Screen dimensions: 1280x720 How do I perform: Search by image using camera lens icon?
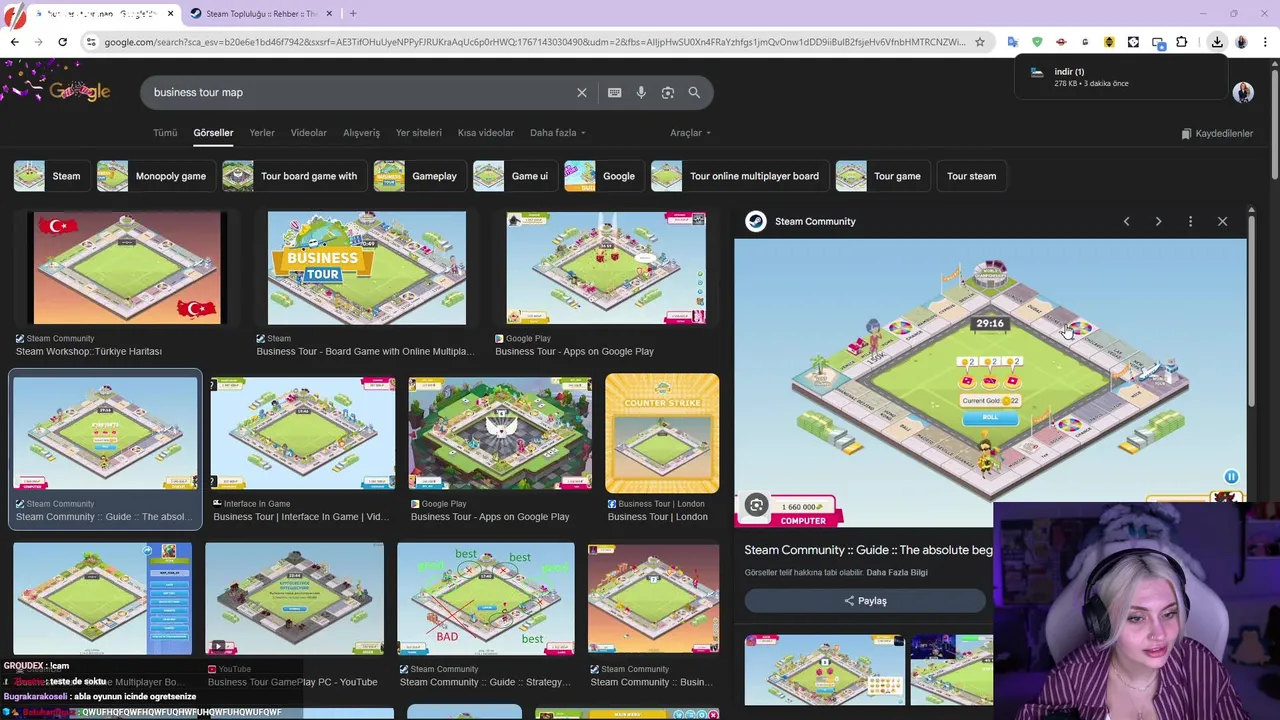(x=668, y=92)
